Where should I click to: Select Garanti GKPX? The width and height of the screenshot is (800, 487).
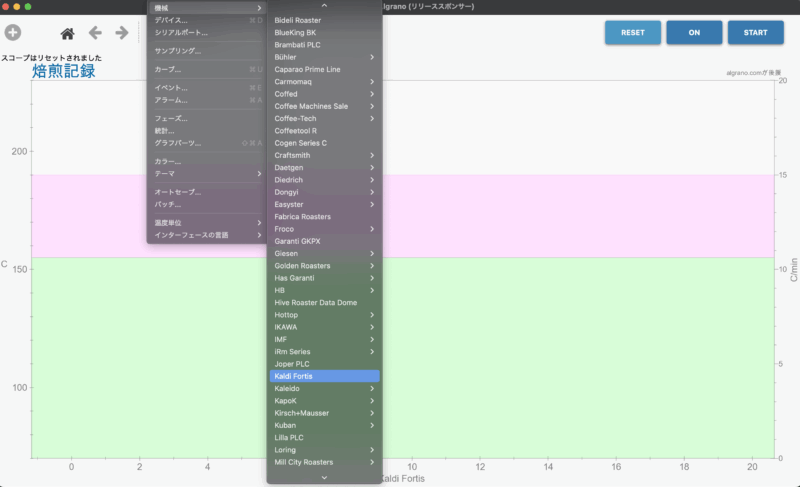(x=324, y=241)
